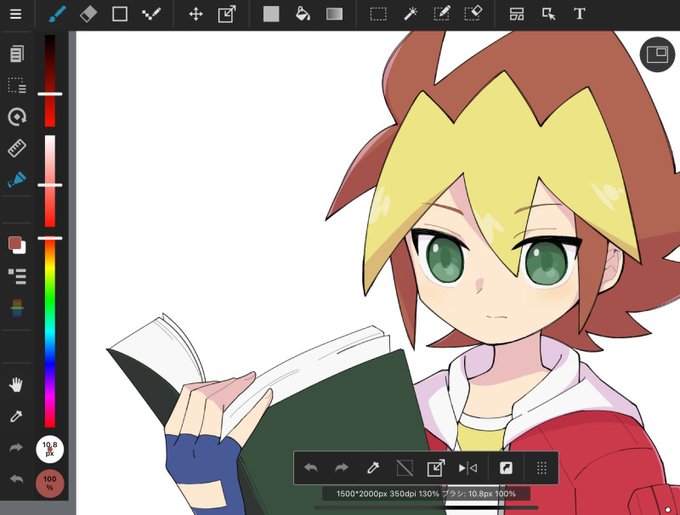
Task: Select the Hand pan tool
Action: [16, 385]
